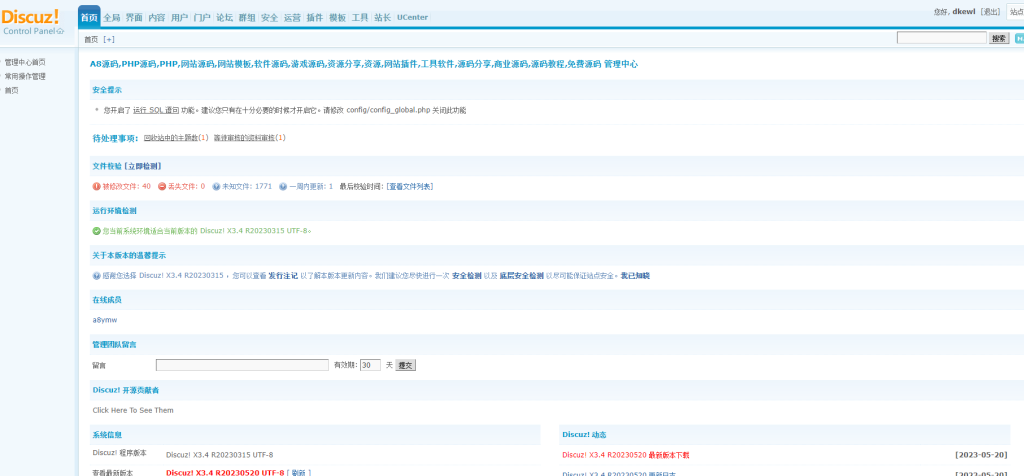
Task: Switch to the 插件 tab
Action: pos(315,18)
